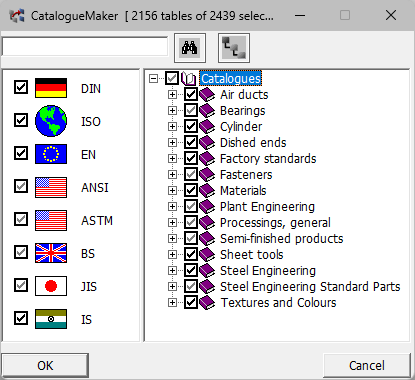The width and height of the screenshot is (415, 380).
Task: Click the search text field
Action: coord(85,47)
